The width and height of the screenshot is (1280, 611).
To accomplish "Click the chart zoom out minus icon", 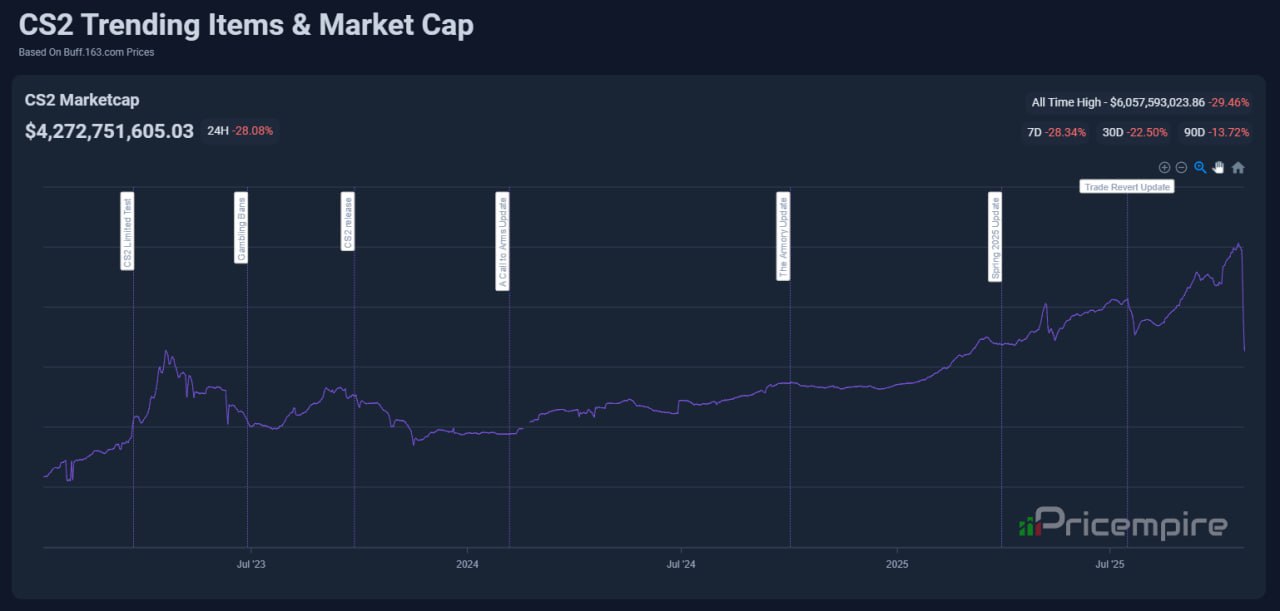I will [x=1181, y=168].
